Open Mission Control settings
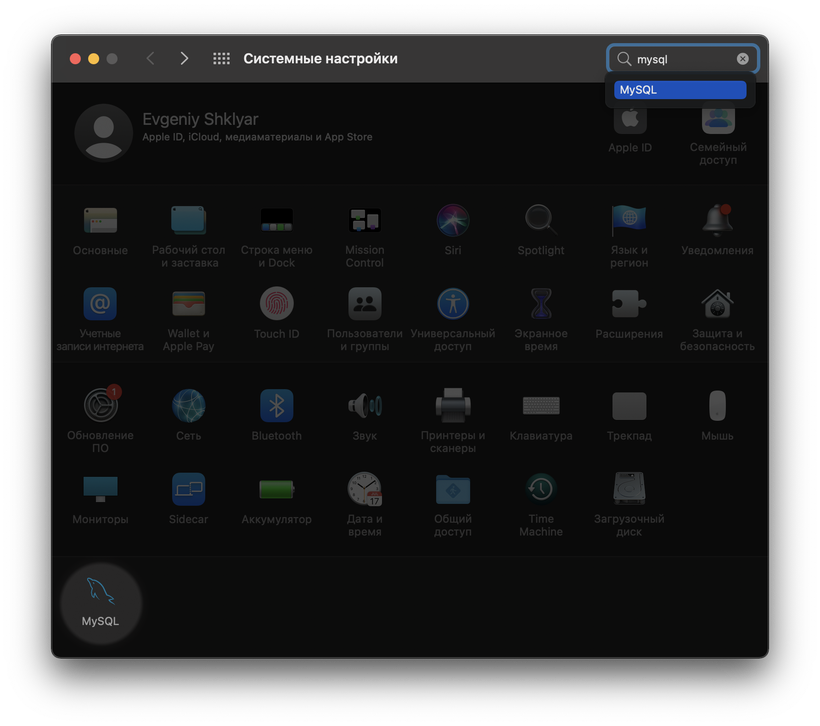820x726 pixels. coord(365,220)
